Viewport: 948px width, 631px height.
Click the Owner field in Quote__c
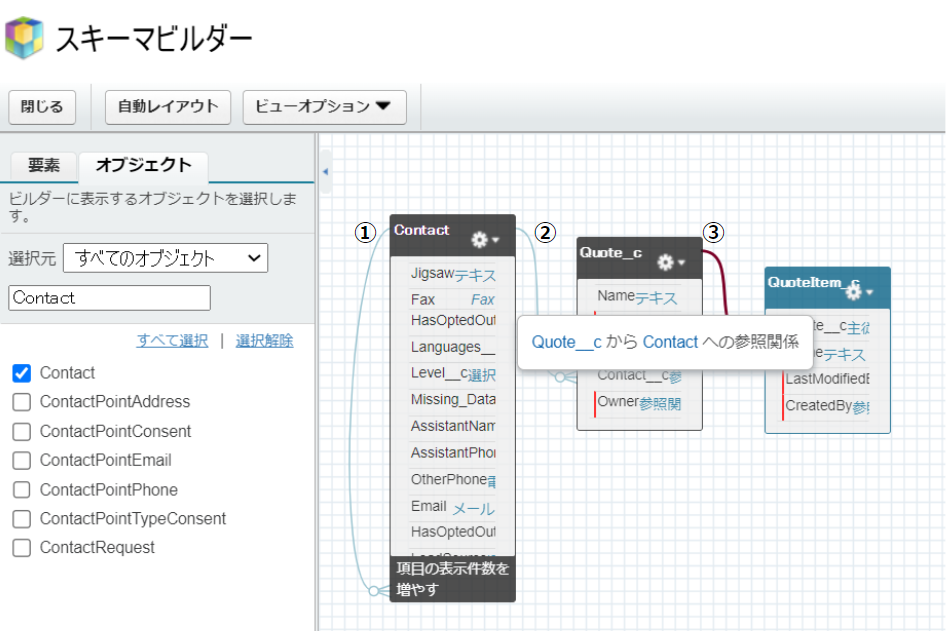point(638,403)
